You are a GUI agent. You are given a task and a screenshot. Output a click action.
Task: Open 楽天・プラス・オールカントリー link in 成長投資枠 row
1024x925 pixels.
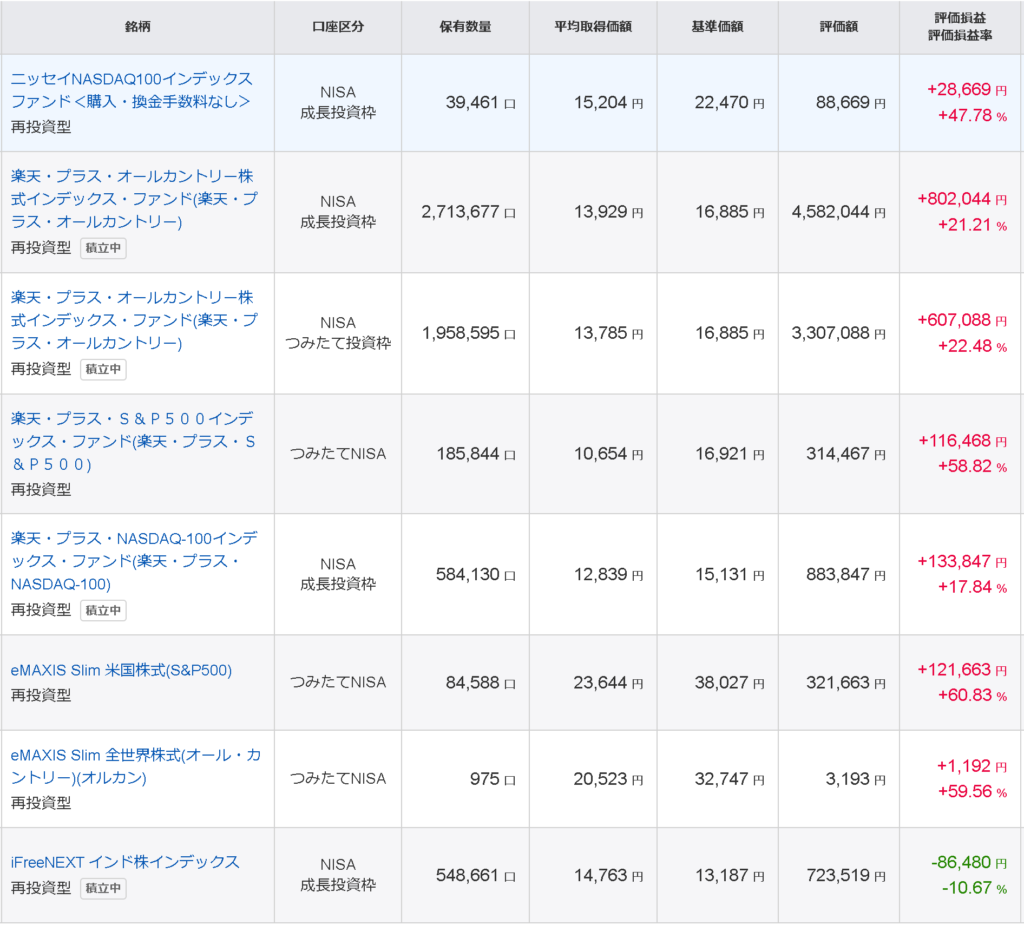pyautogui.click(x=133, y=198)
